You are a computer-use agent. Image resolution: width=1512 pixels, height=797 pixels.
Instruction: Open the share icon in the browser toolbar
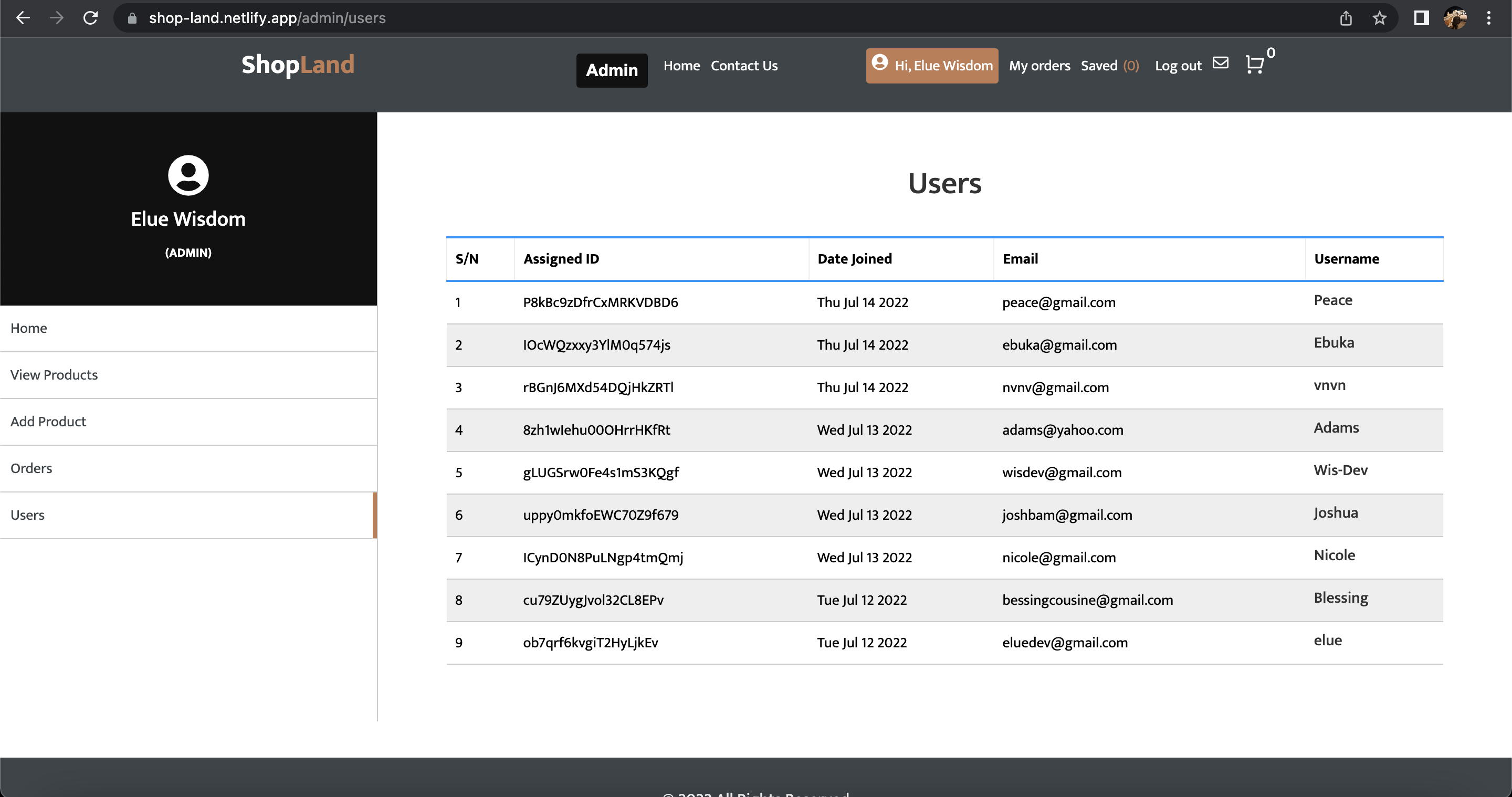pyautogui.click(x=1345, y=18)
